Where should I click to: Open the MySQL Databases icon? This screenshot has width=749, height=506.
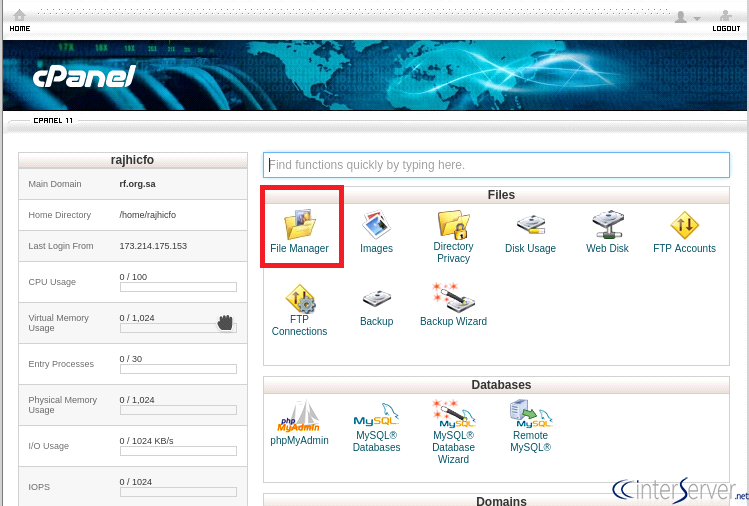376,414
